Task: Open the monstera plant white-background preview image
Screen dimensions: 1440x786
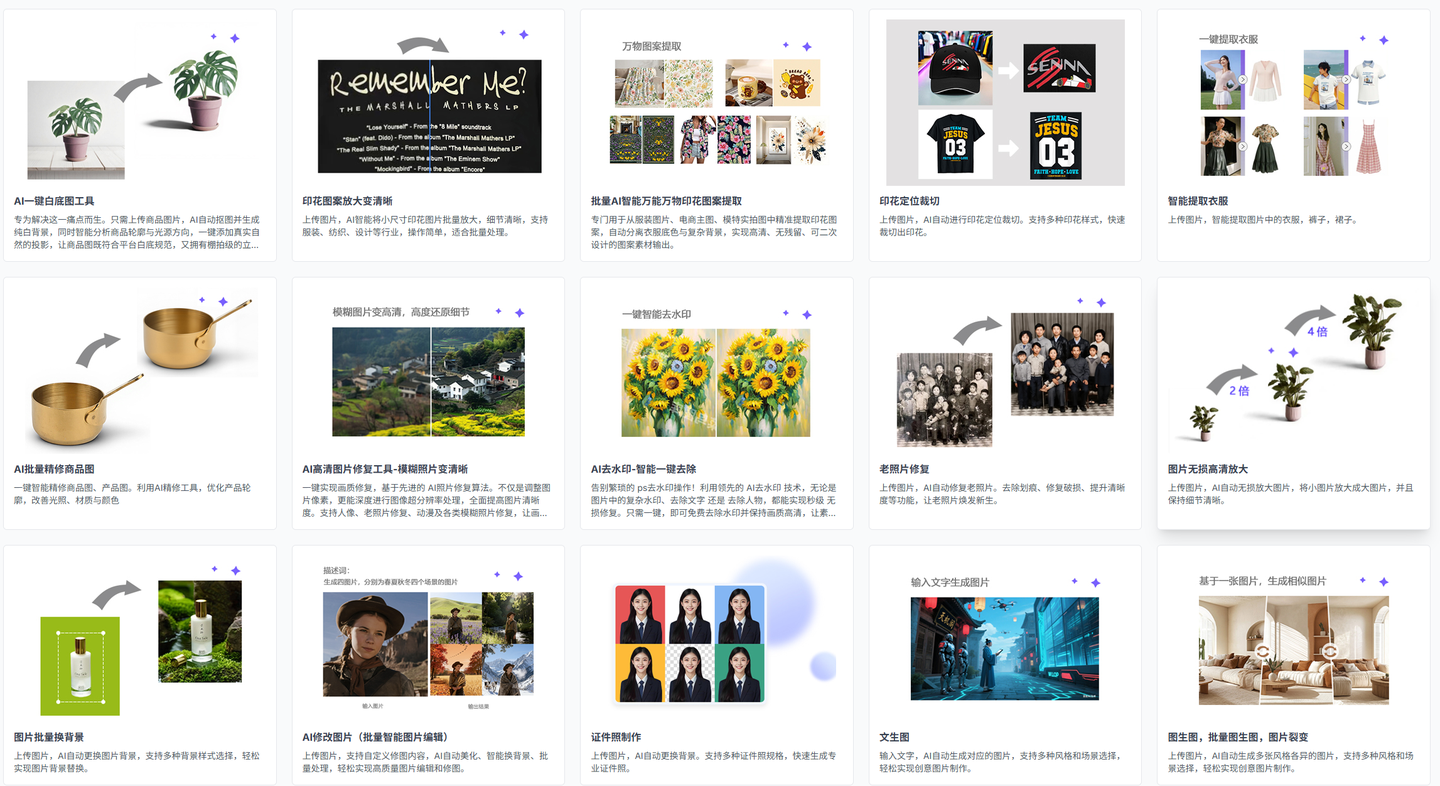Action: (x=140, y=103)
